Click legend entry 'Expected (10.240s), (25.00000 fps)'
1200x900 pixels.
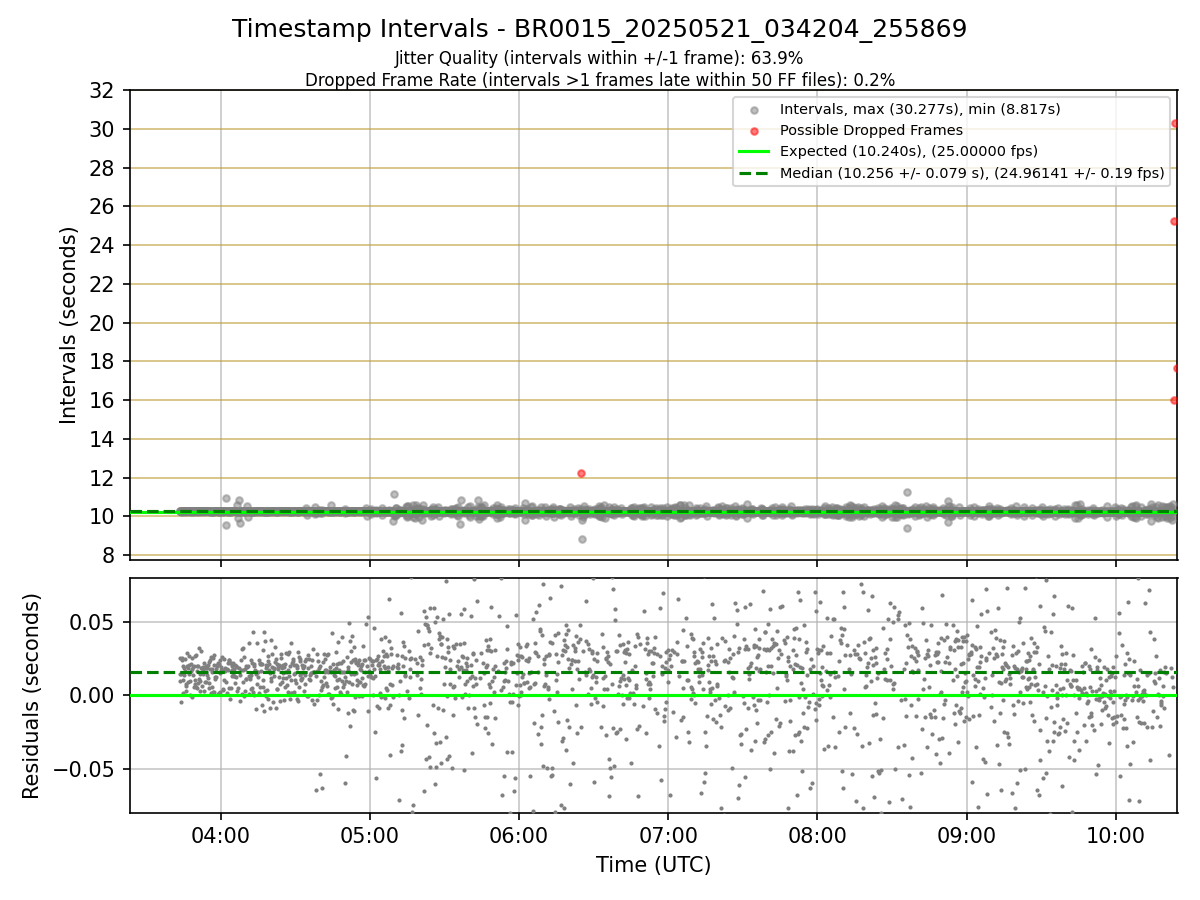click(x=909, y=151)
